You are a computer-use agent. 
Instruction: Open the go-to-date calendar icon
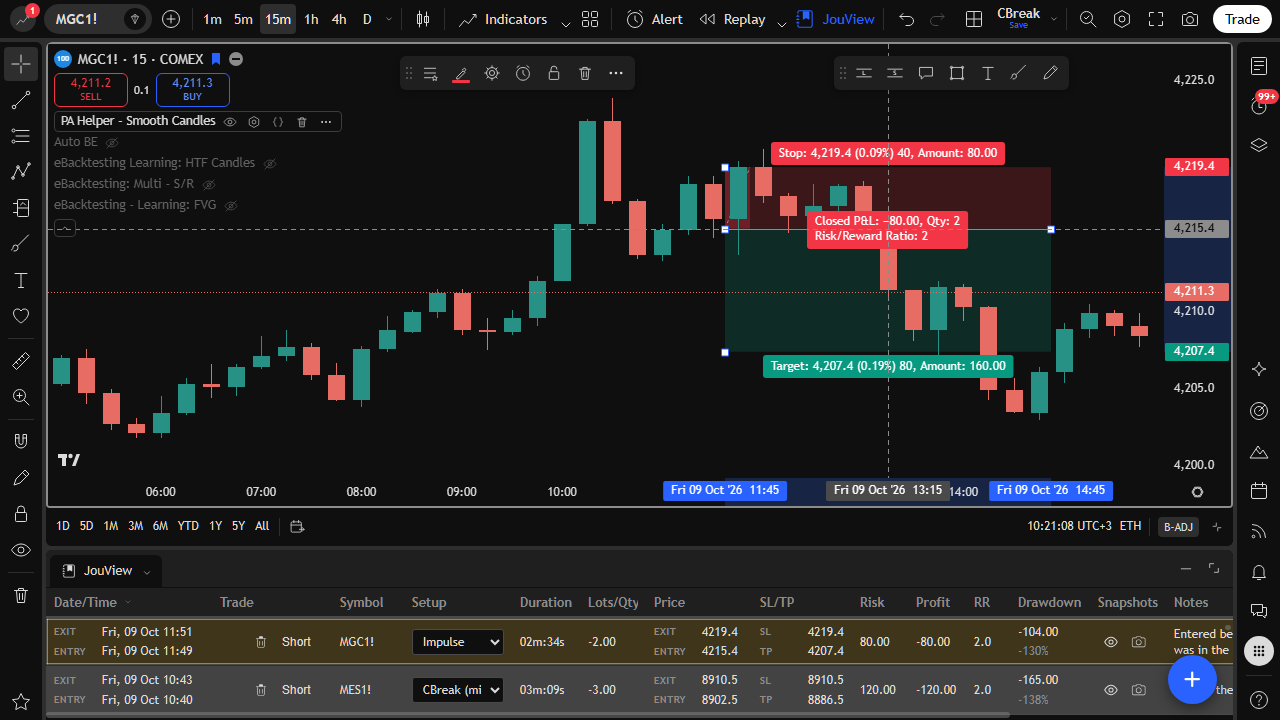[296, 526]
